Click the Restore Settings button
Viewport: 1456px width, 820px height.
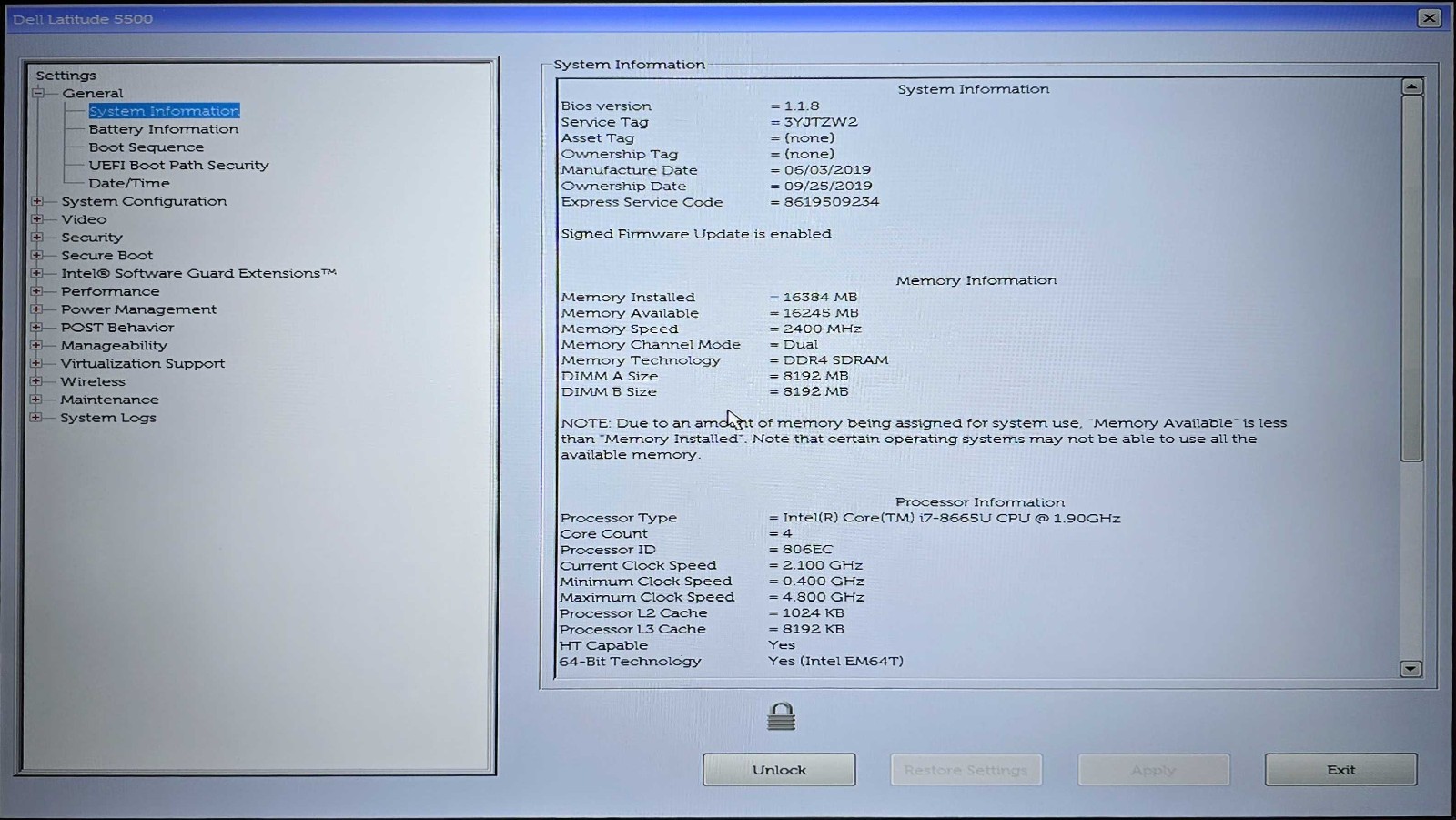click(966, 769)
